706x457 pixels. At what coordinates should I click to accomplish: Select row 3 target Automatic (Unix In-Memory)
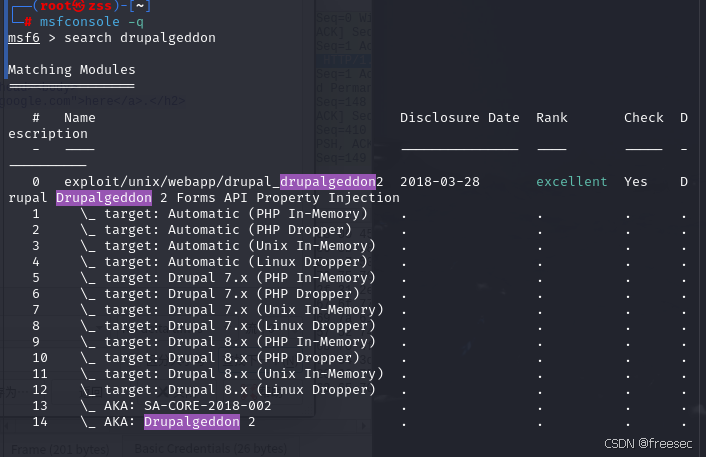pyautogui.click(x=240, y=246)
